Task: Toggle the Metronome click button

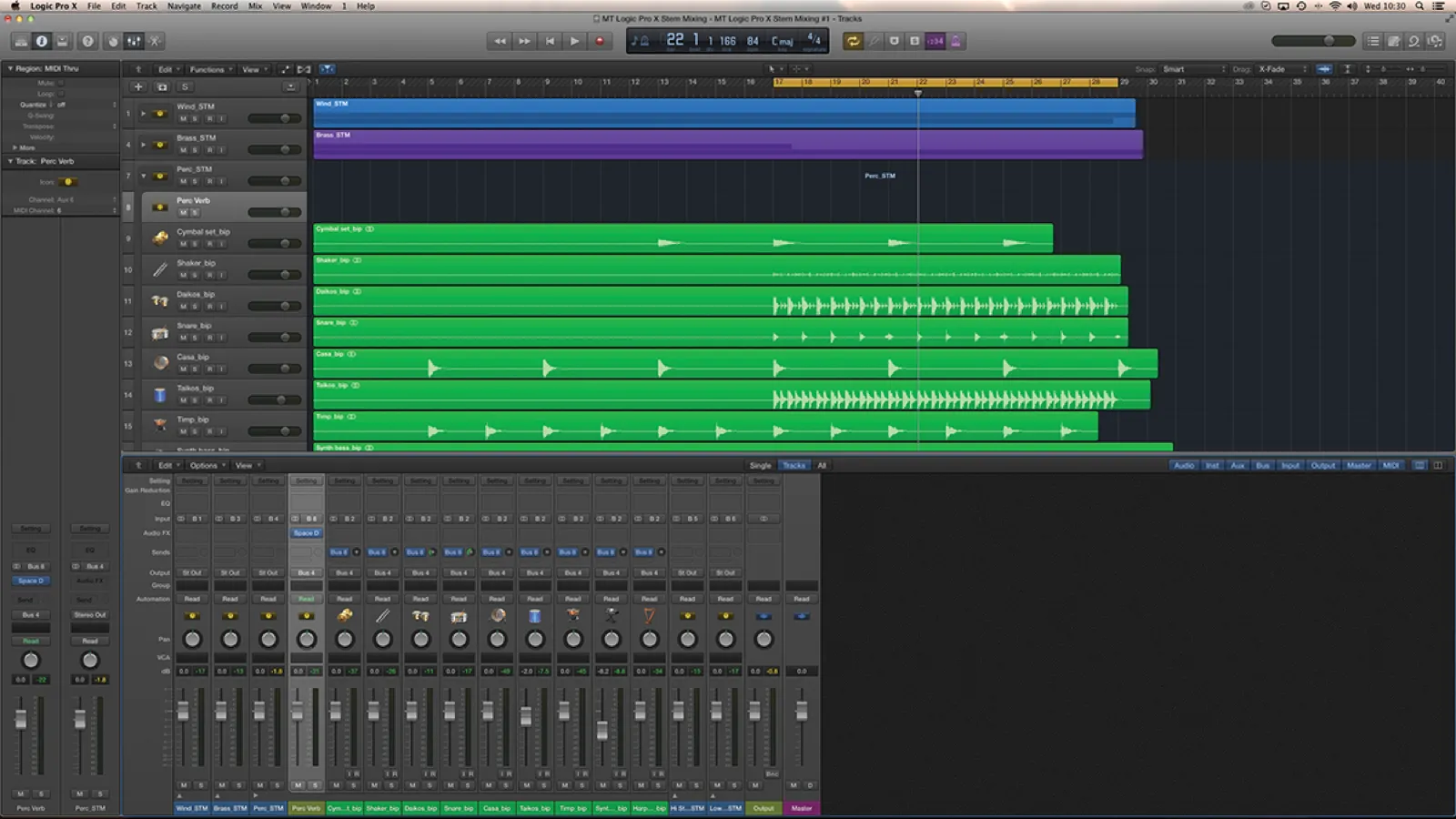Action: (955, 41)
